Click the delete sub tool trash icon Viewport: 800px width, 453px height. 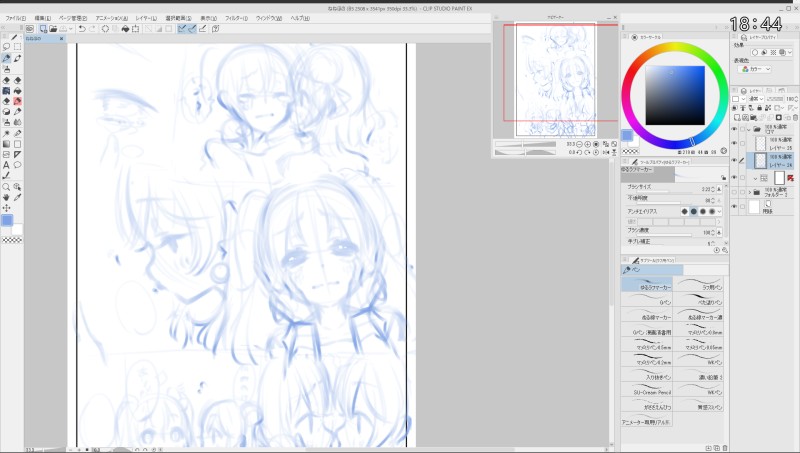(x=725, y=448)
